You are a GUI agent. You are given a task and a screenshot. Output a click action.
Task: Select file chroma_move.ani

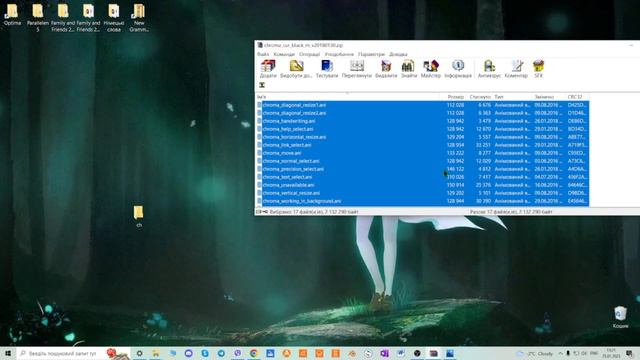coord(422,153)
